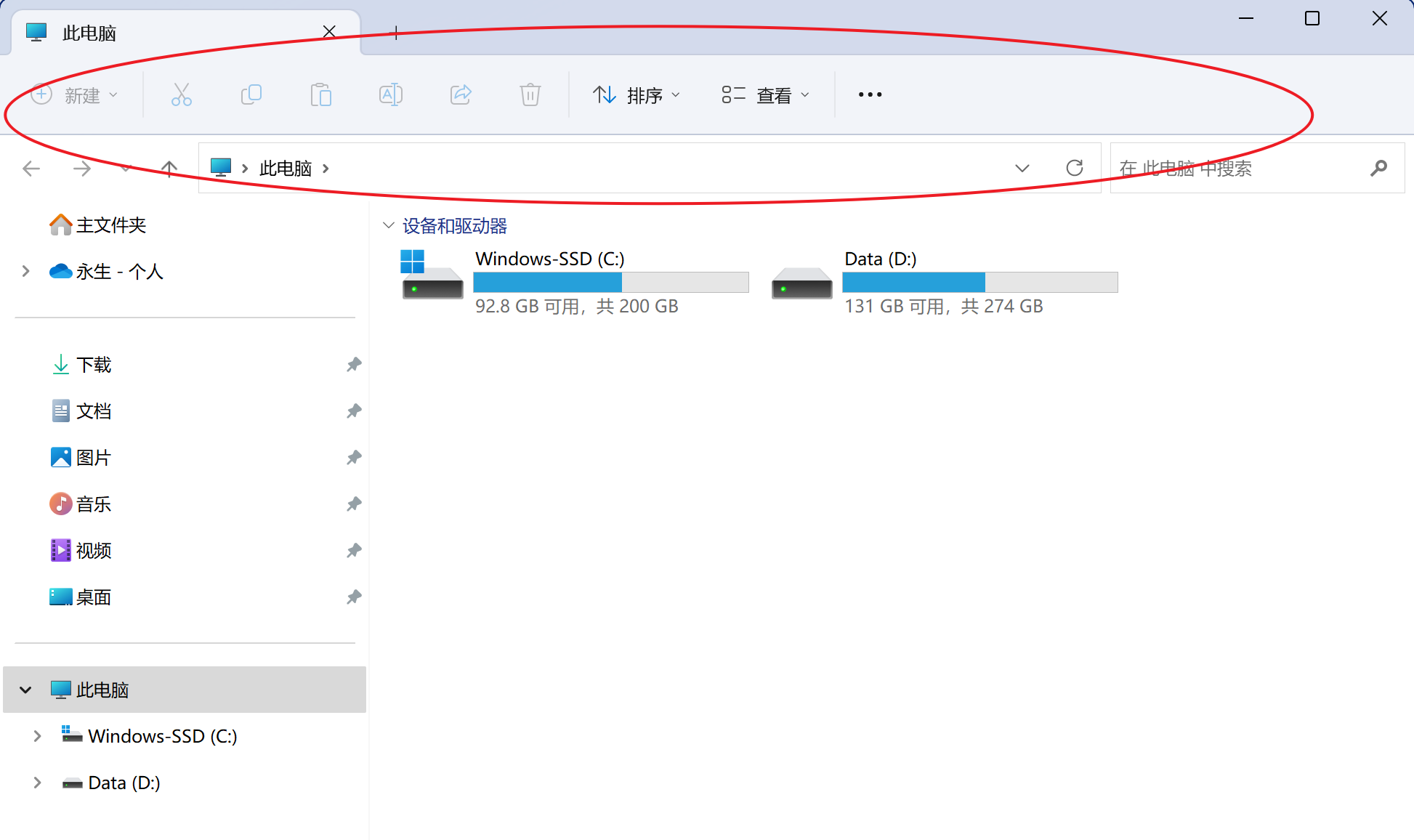Collapse the 设备和驱动器 section

[x=389, y=225]
